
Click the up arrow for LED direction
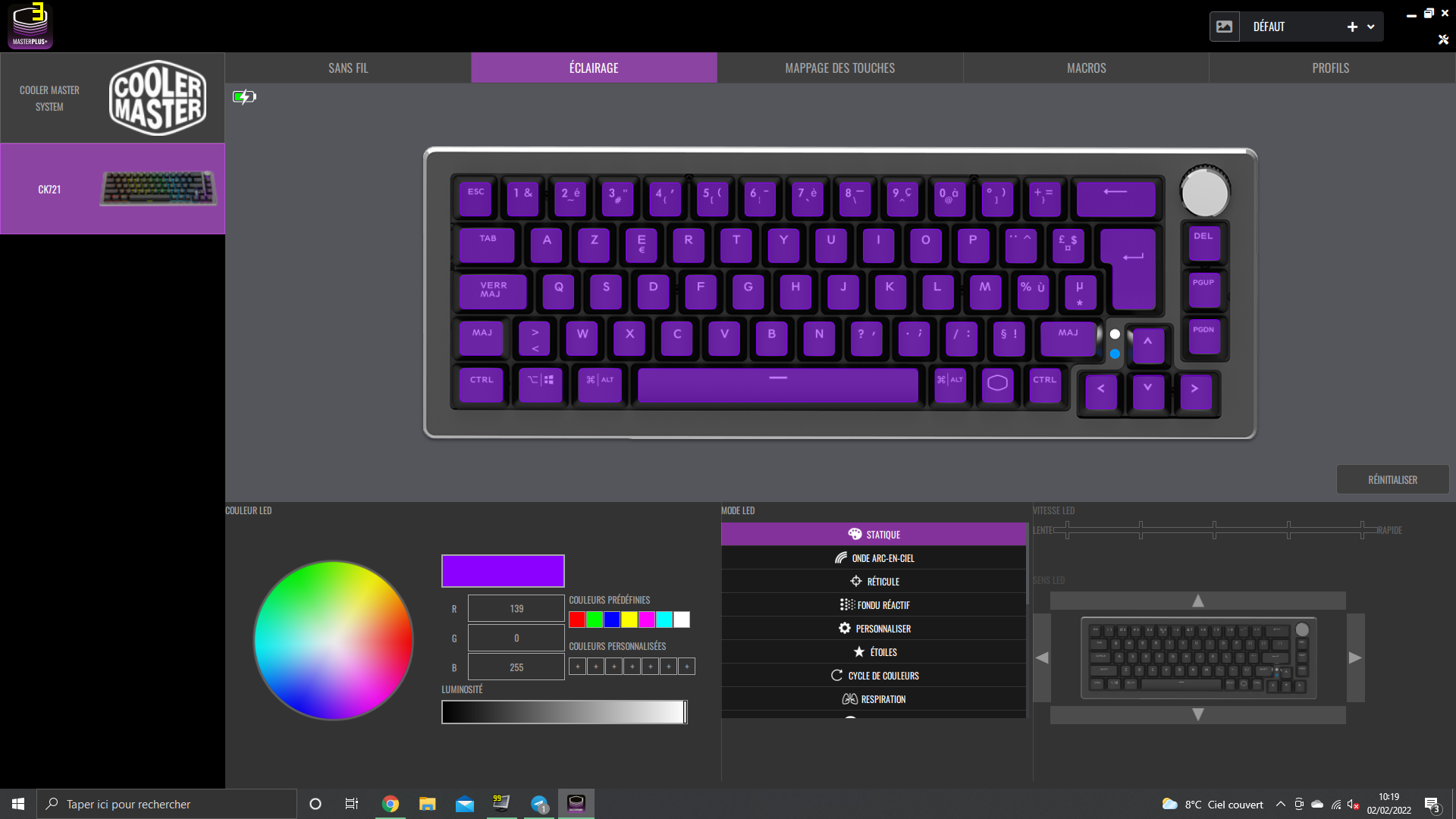1197,601
